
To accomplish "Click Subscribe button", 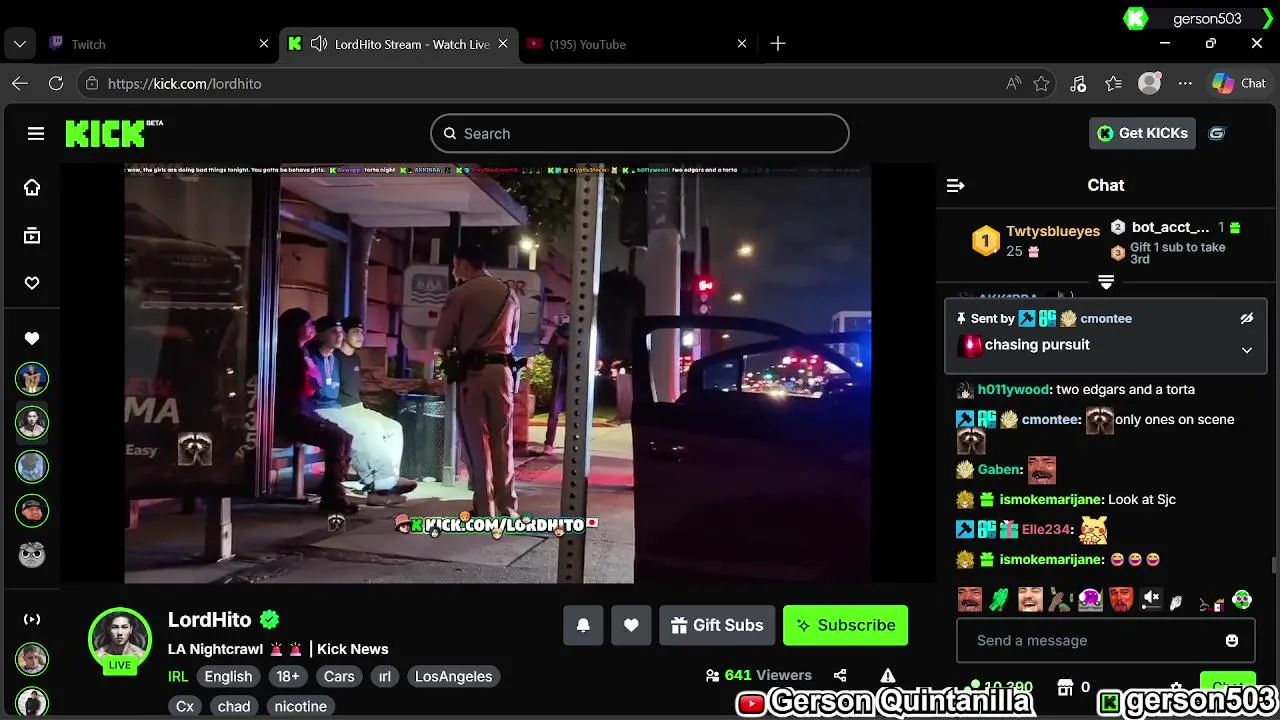I will 845,625.
